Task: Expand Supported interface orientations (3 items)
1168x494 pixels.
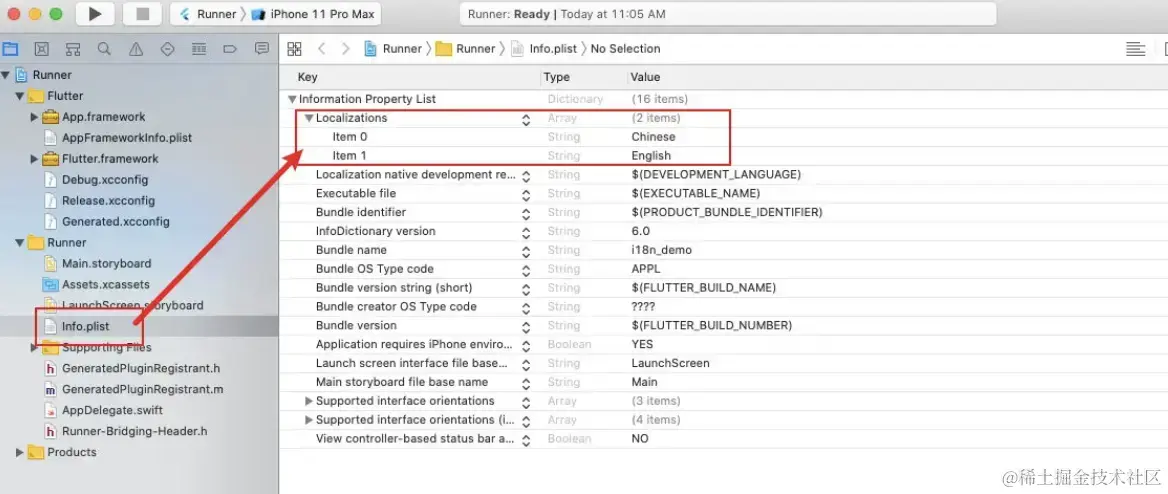Action: pyautogui.click(x=309, y=401)
